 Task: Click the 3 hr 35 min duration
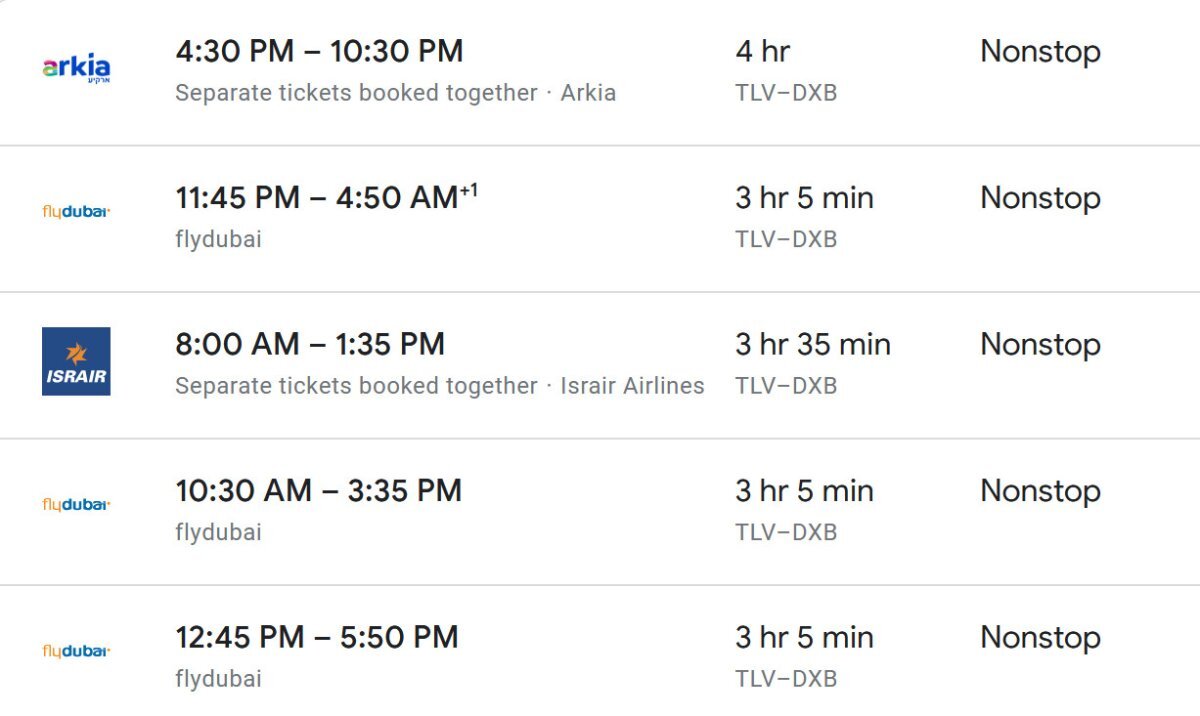click(813, 344)
